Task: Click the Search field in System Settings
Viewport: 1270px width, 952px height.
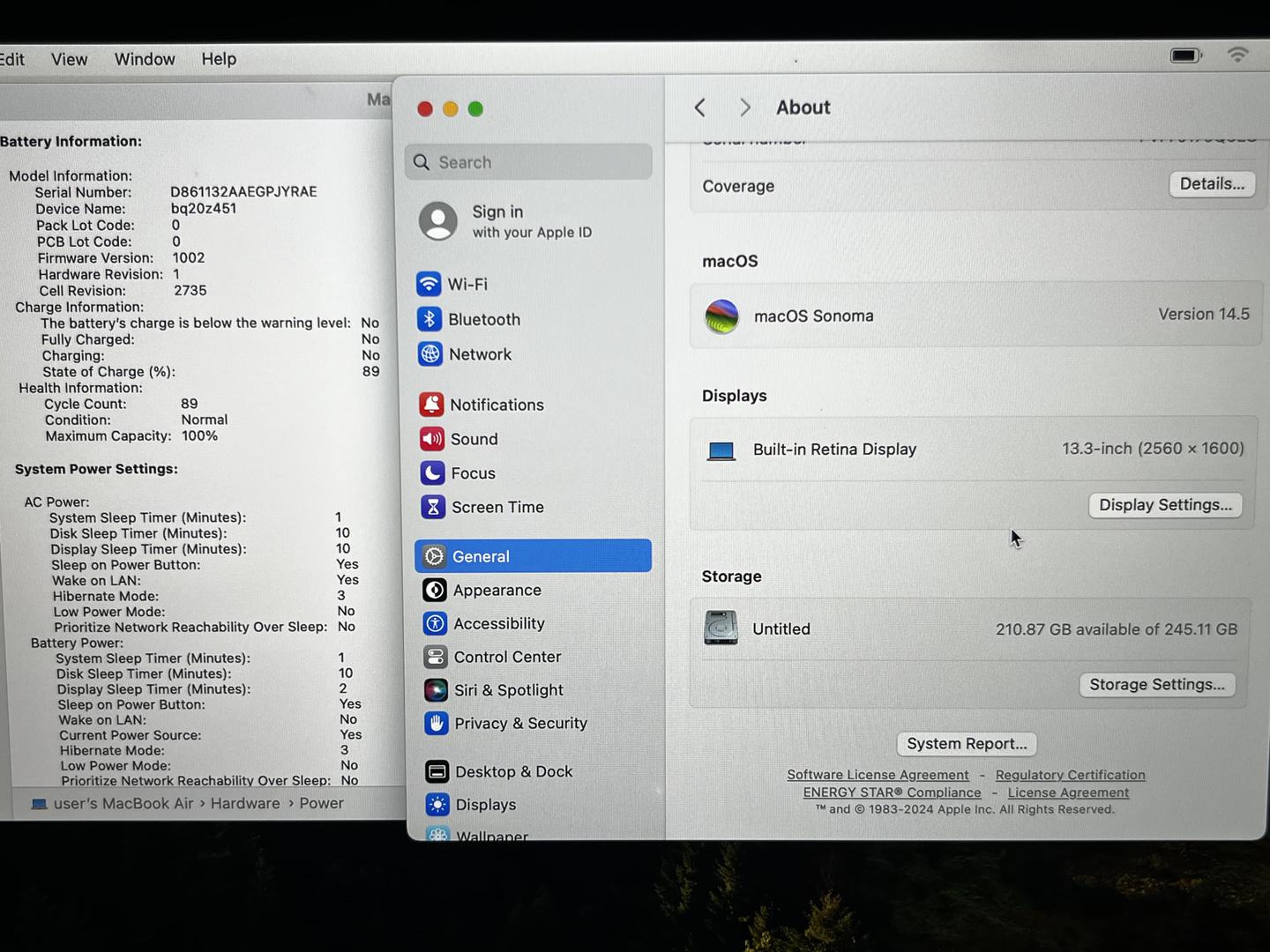Action: pyautogui.click(x=529, y=162)
